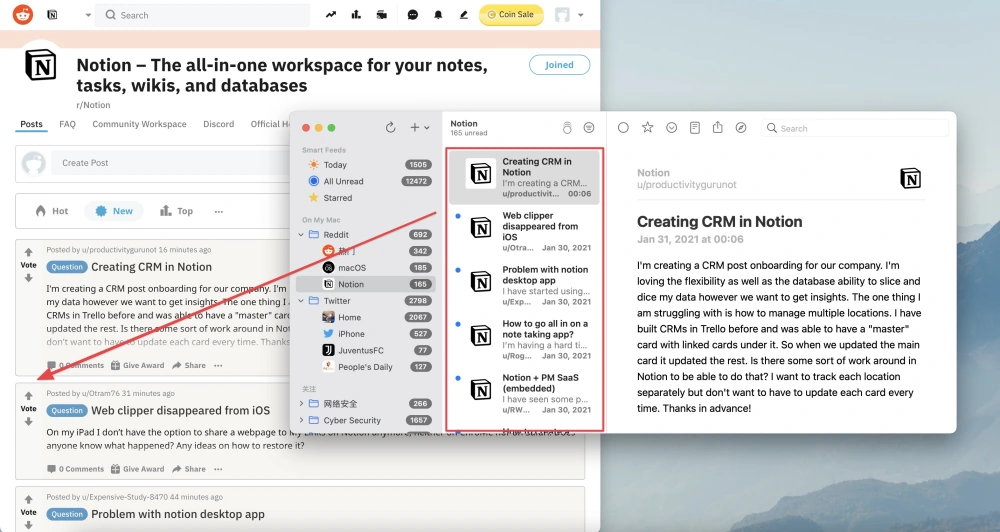Downvote the Creating CRM in Notion post

[x=28, y=278]
